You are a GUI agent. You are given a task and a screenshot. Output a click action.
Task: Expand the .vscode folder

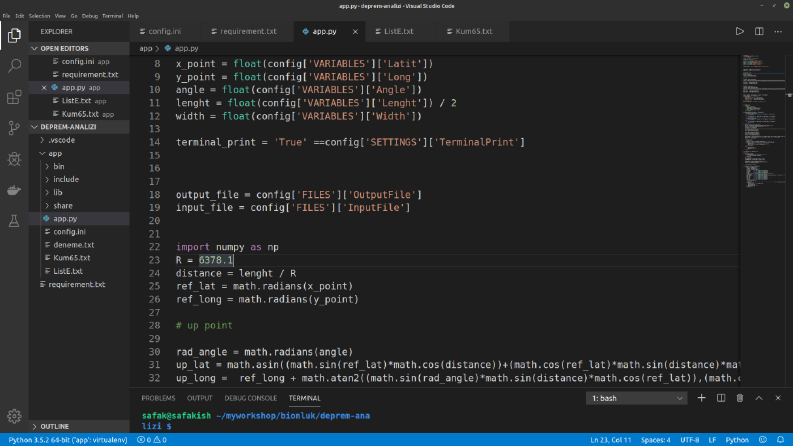[x=79, y=140]
